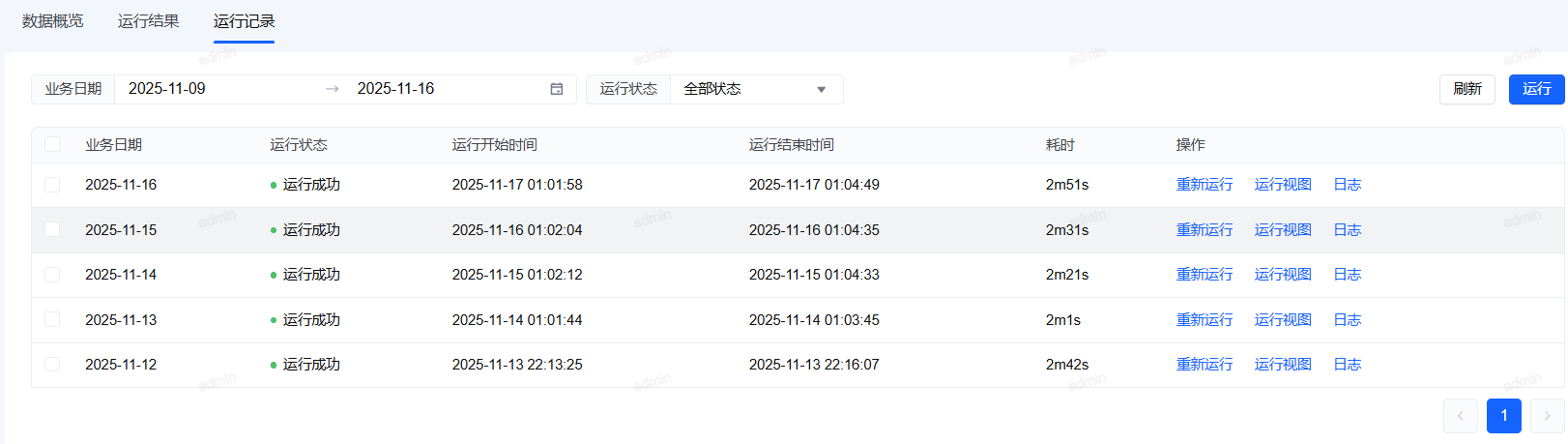Image resolution: width=1568 pixels, height=444 pixels.
Task: Open 日志 for 2025-11-16
Action: tap(1348, 185)
